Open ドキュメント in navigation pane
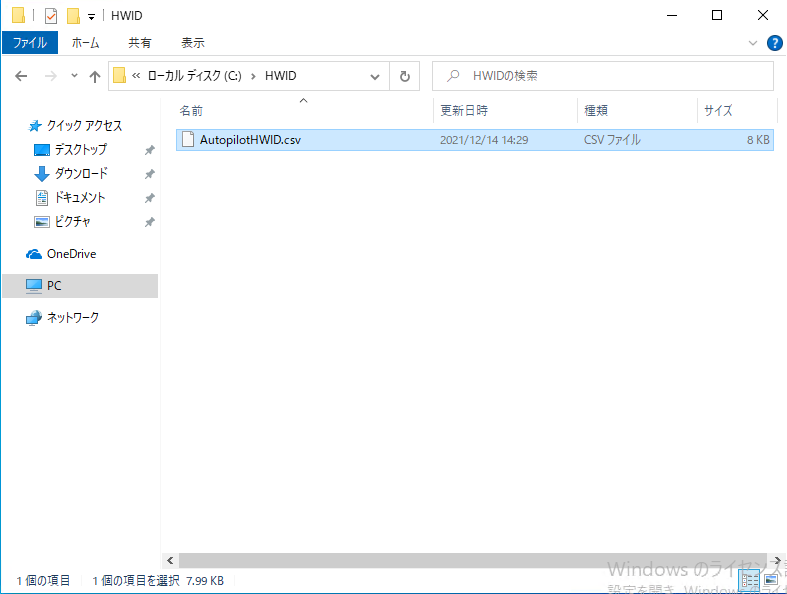Viewport: 787px width, 594px height. 80,197
